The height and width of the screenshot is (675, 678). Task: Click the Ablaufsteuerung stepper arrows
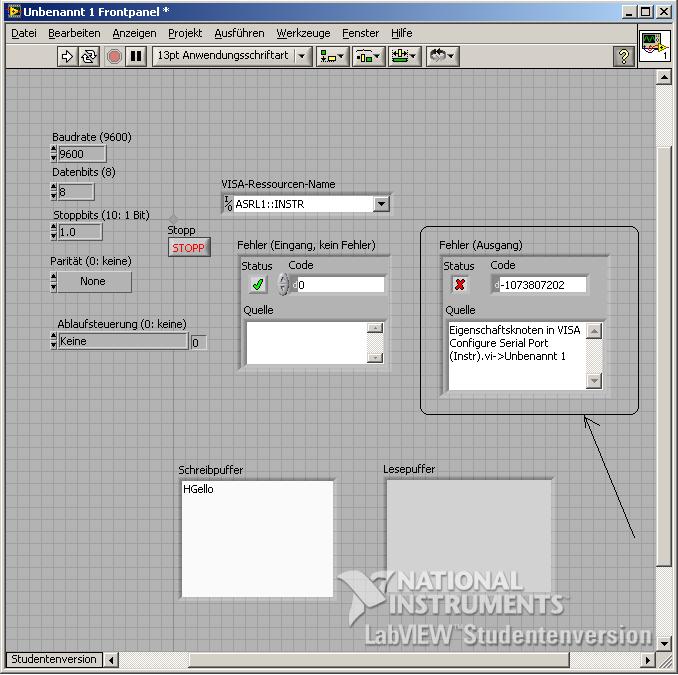pos(54,341)
